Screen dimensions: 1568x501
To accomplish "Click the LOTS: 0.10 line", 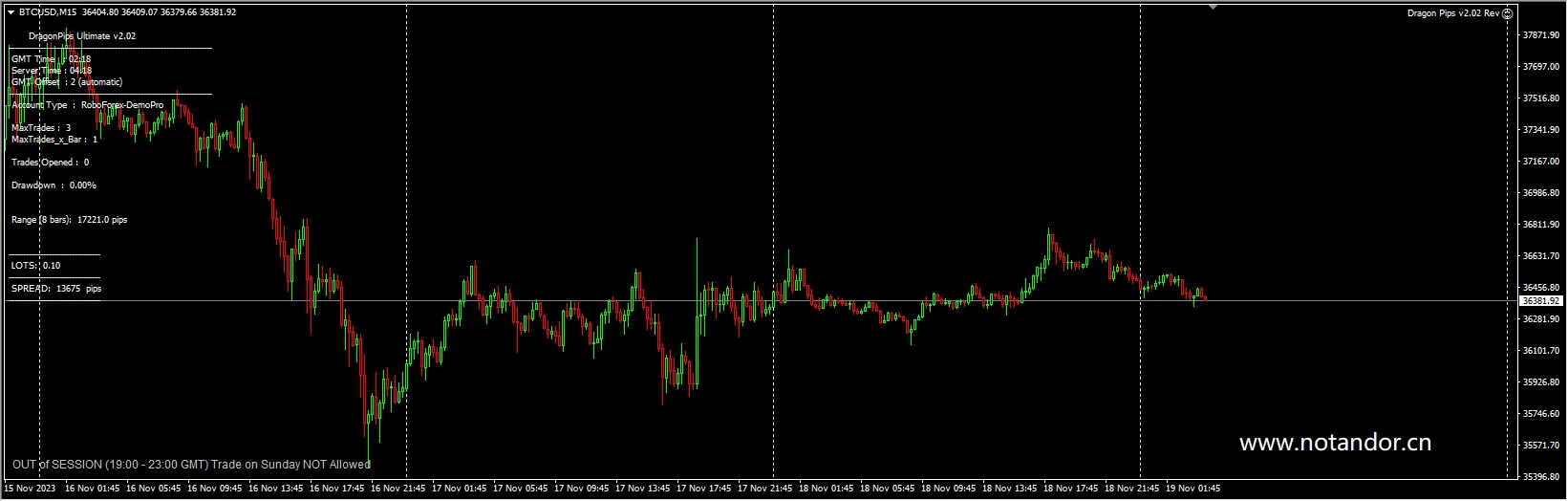I will [36, 266].
